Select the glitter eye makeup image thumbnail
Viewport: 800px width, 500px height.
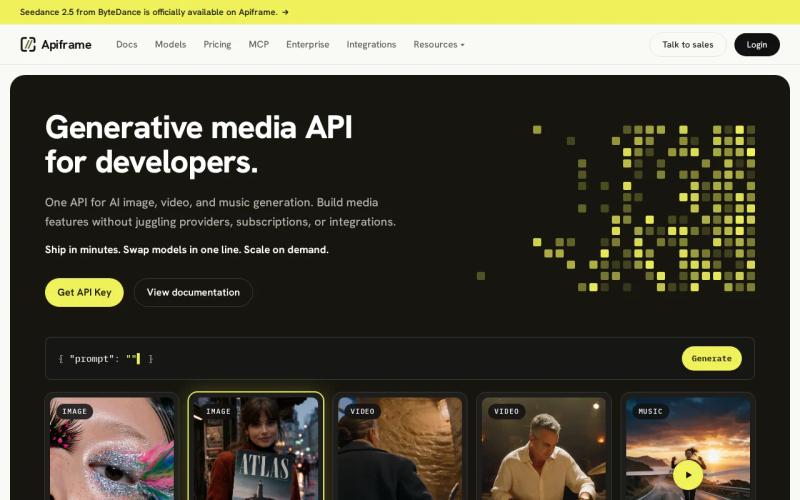coord(112,448)
